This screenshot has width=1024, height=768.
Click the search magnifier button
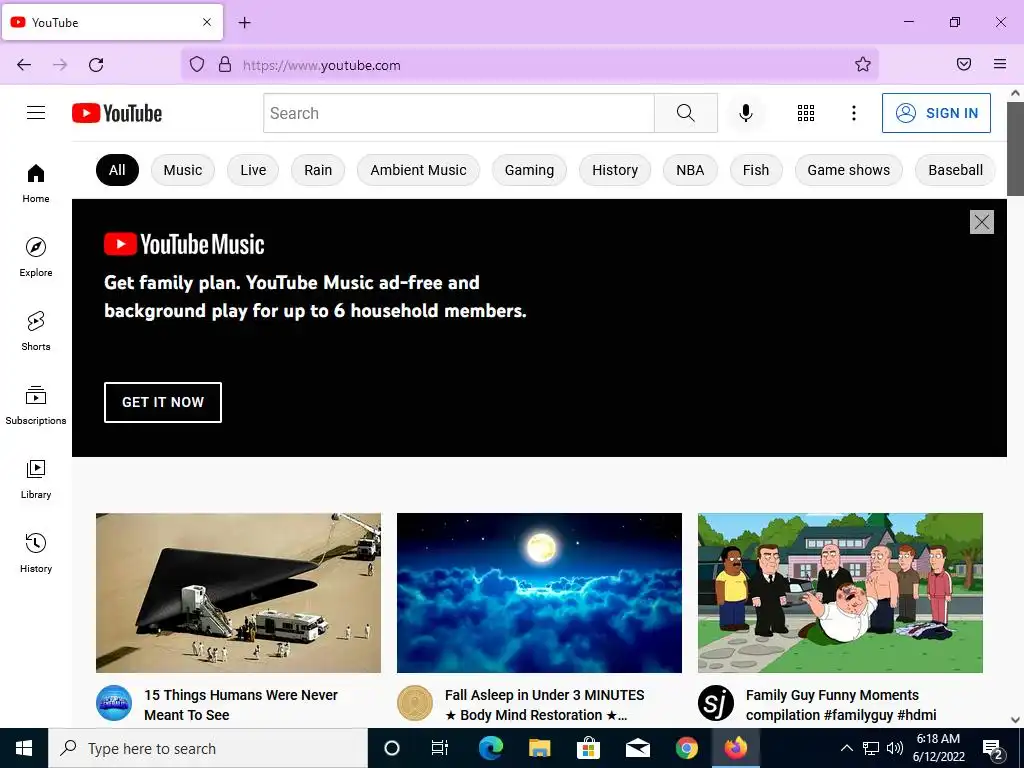(x=686, y=113)
